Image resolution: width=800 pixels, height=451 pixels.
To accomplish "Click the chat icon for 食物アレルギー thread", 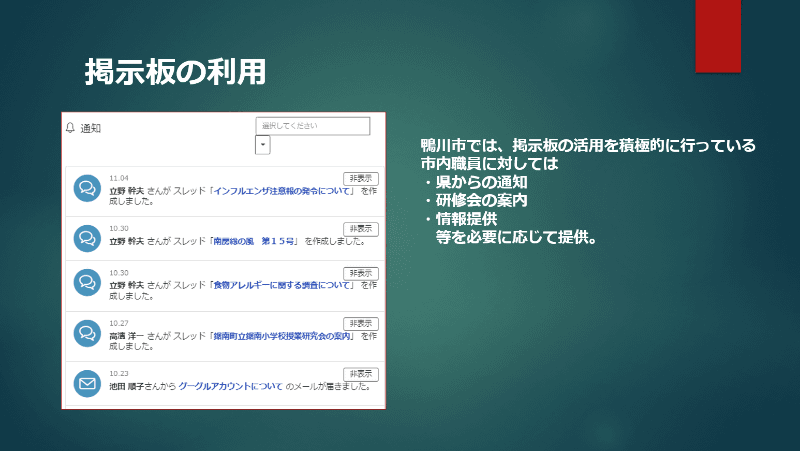I will coord(87,282).
